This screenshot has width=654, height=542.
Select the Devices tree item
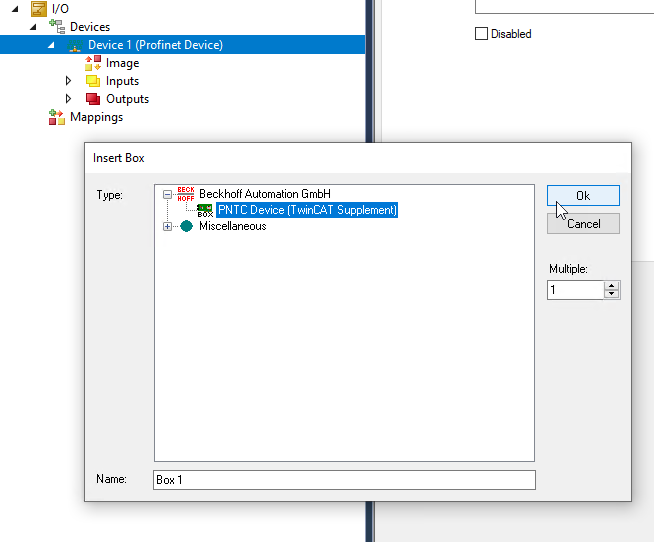[x=90, y=27]
